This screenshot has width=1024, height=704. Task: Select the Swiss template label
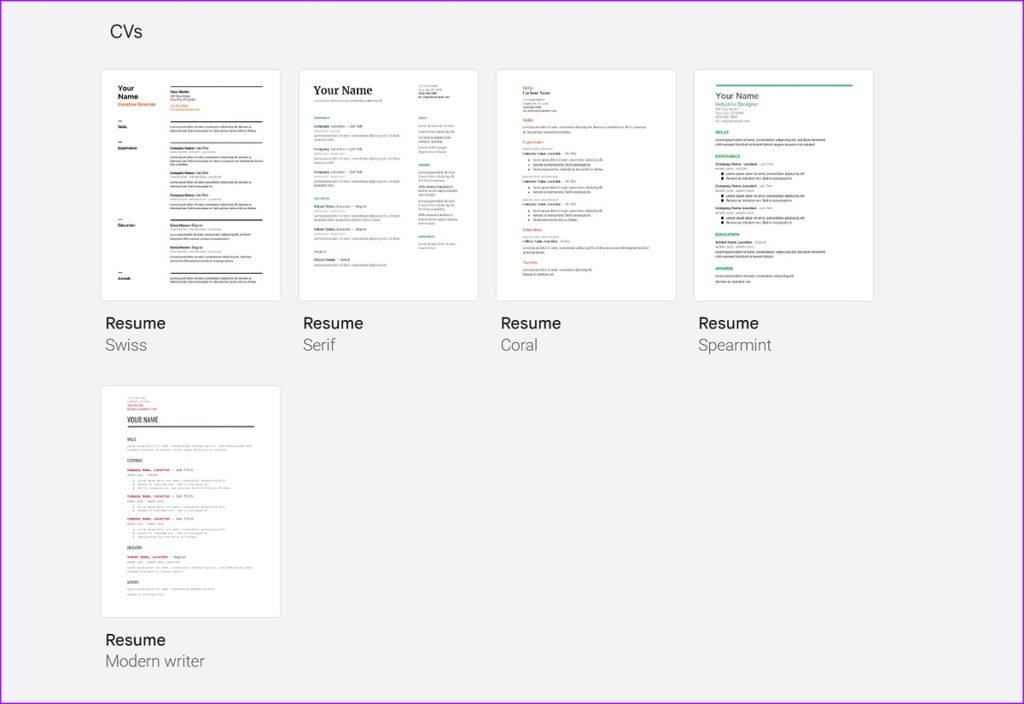(126, 345)
